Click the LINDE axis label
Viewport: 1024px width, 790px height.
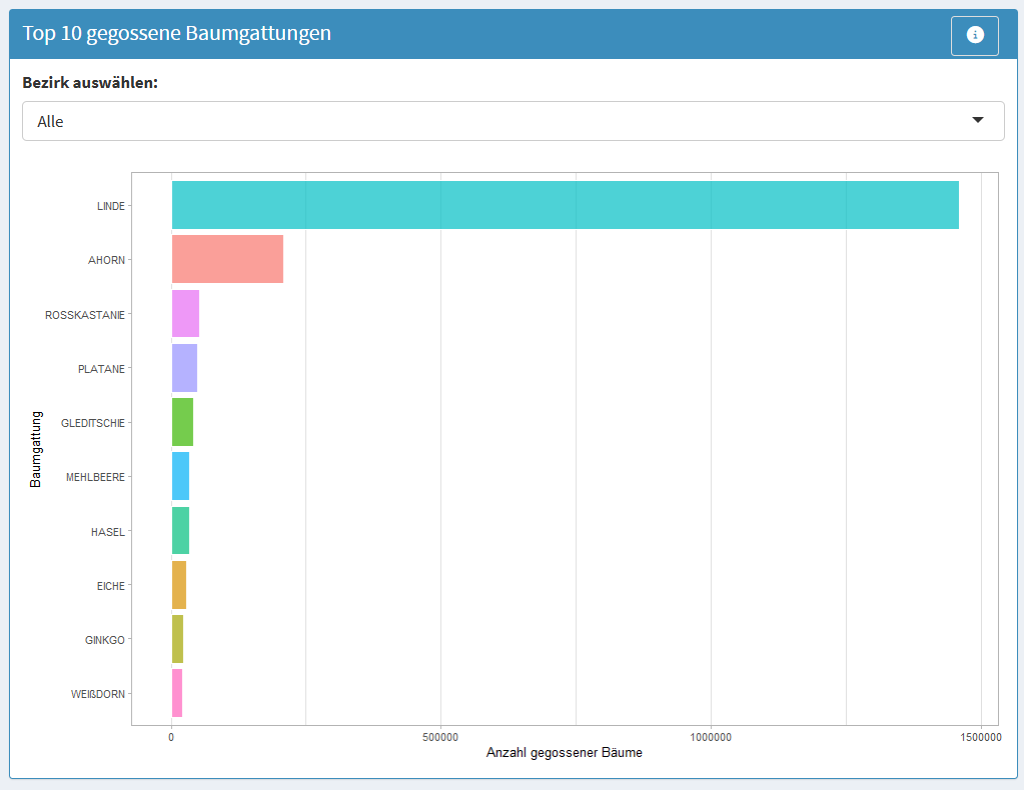[110, 206]
